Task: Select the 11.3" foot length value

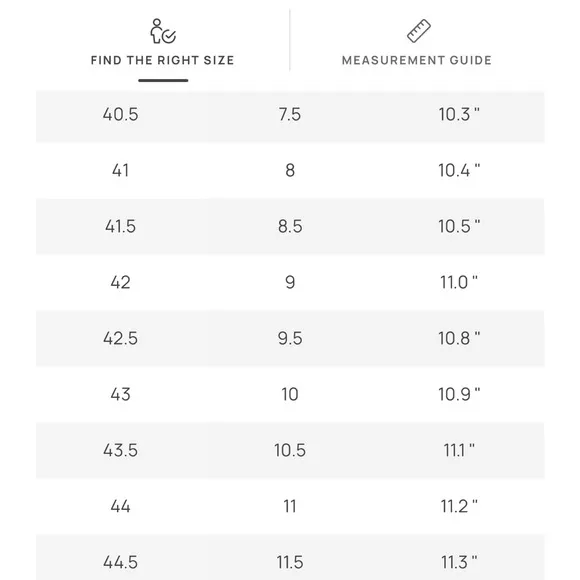Action: pyautogui.click(x=459, y=562)
